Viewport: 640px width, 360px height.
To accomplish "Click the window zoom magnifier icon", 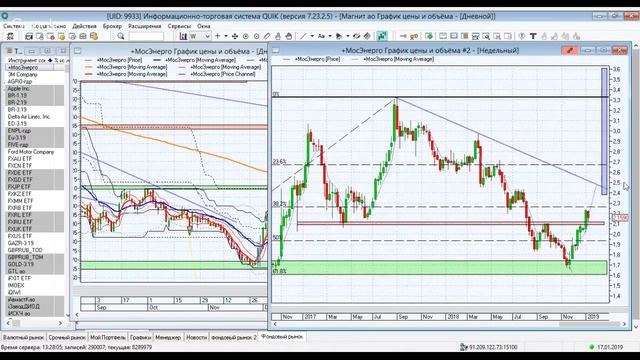I will pos(486,36).
